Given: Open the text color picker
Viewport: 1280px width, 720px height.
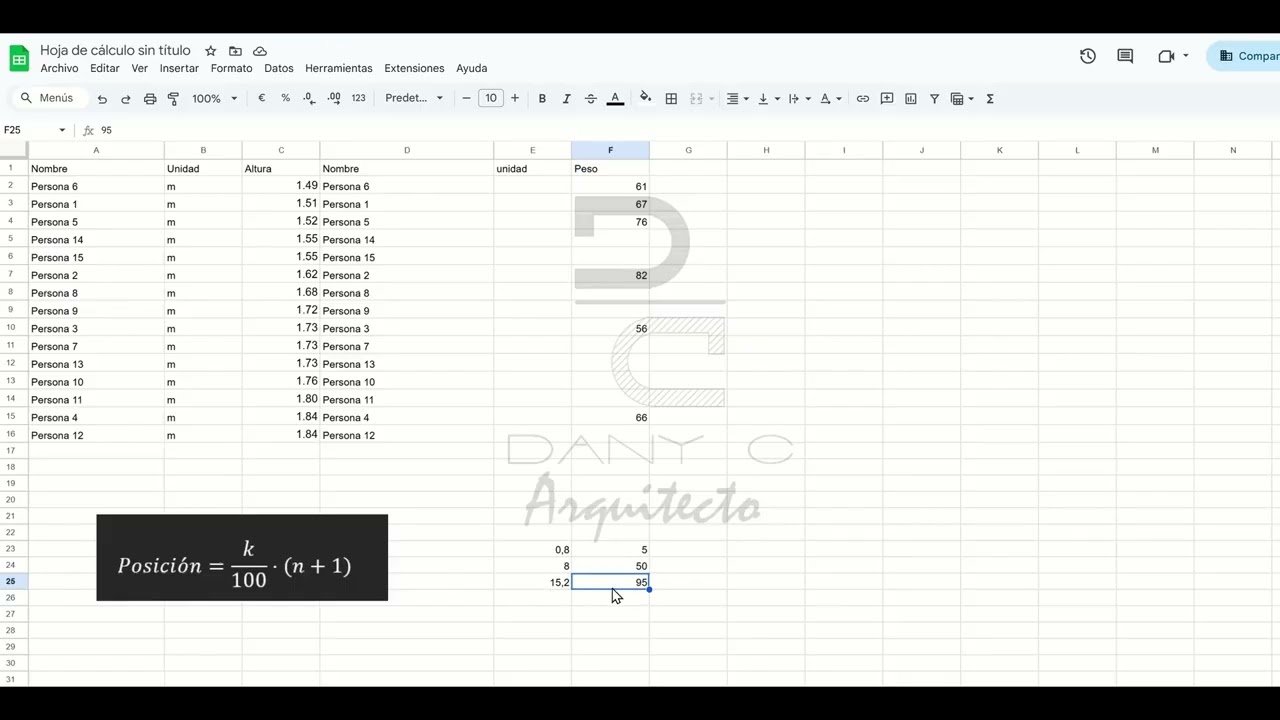Looking at the screenshot, I should click(615, 99).
